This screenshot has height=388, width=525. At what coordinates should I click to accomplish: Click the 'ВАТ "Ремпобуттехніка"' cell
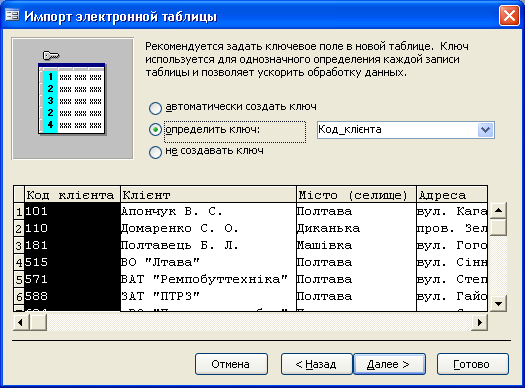(208, 279)
